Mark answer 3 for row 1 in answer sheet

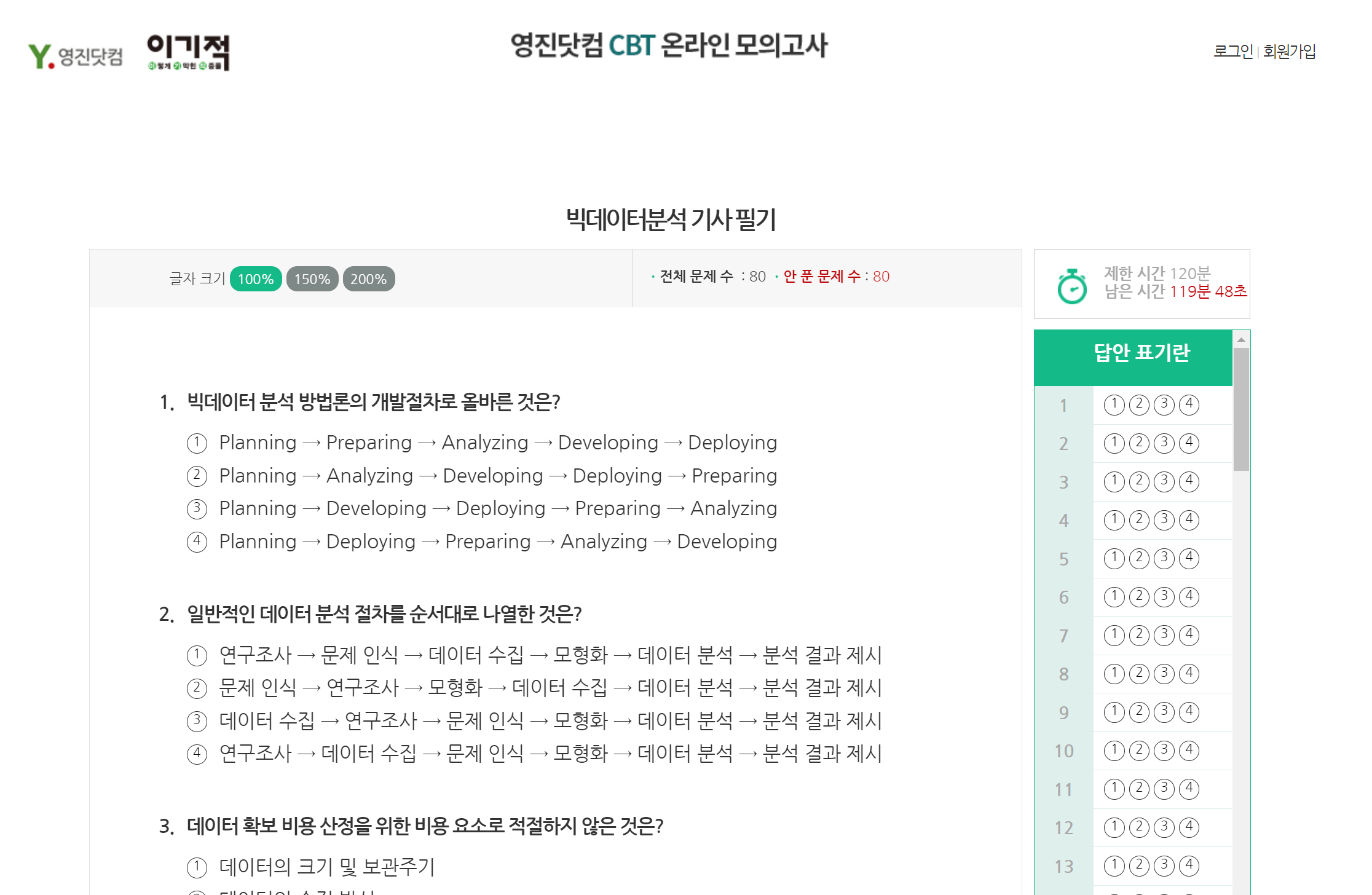click(x=1164, y=404)
